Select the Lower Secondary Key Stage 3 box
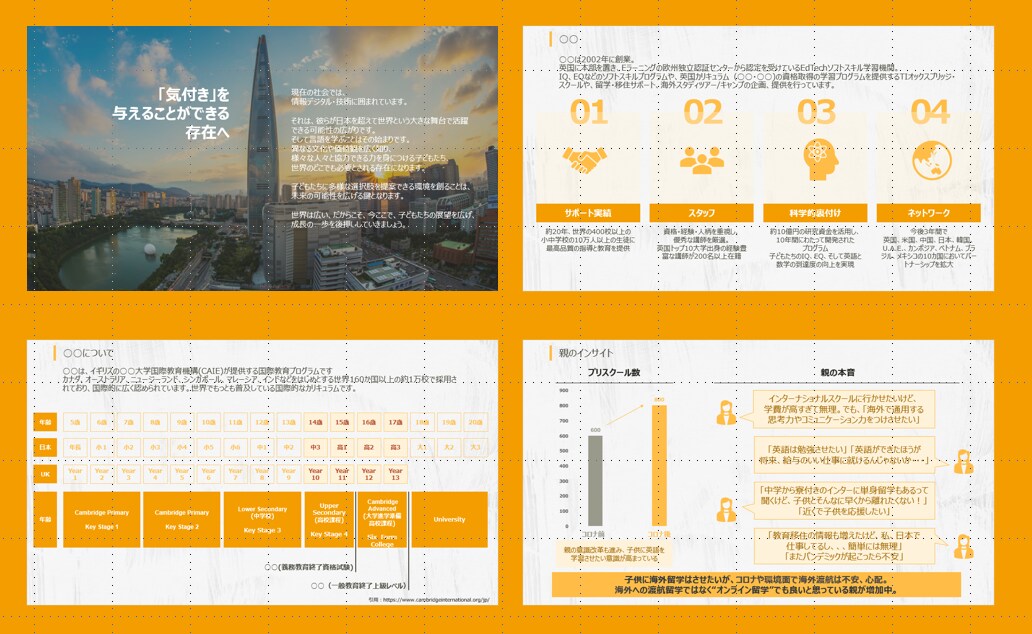The width and height of the screenshot is (1032, 634). 262,519
